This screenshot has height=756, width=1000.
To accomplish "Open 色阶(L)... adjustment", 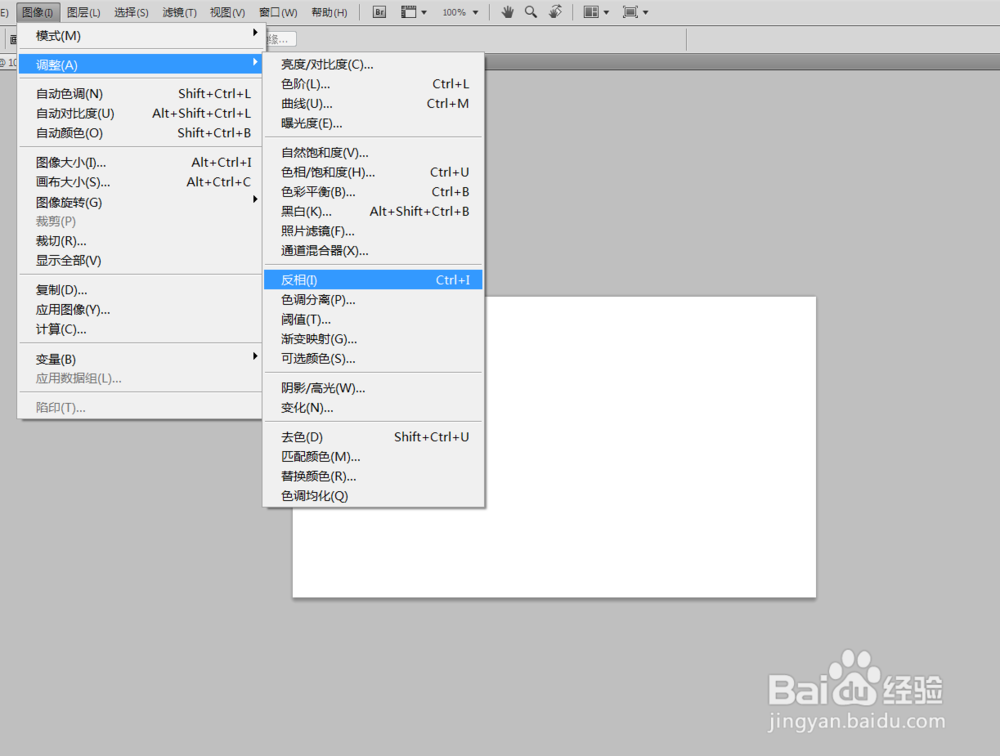I will (373, 84).
